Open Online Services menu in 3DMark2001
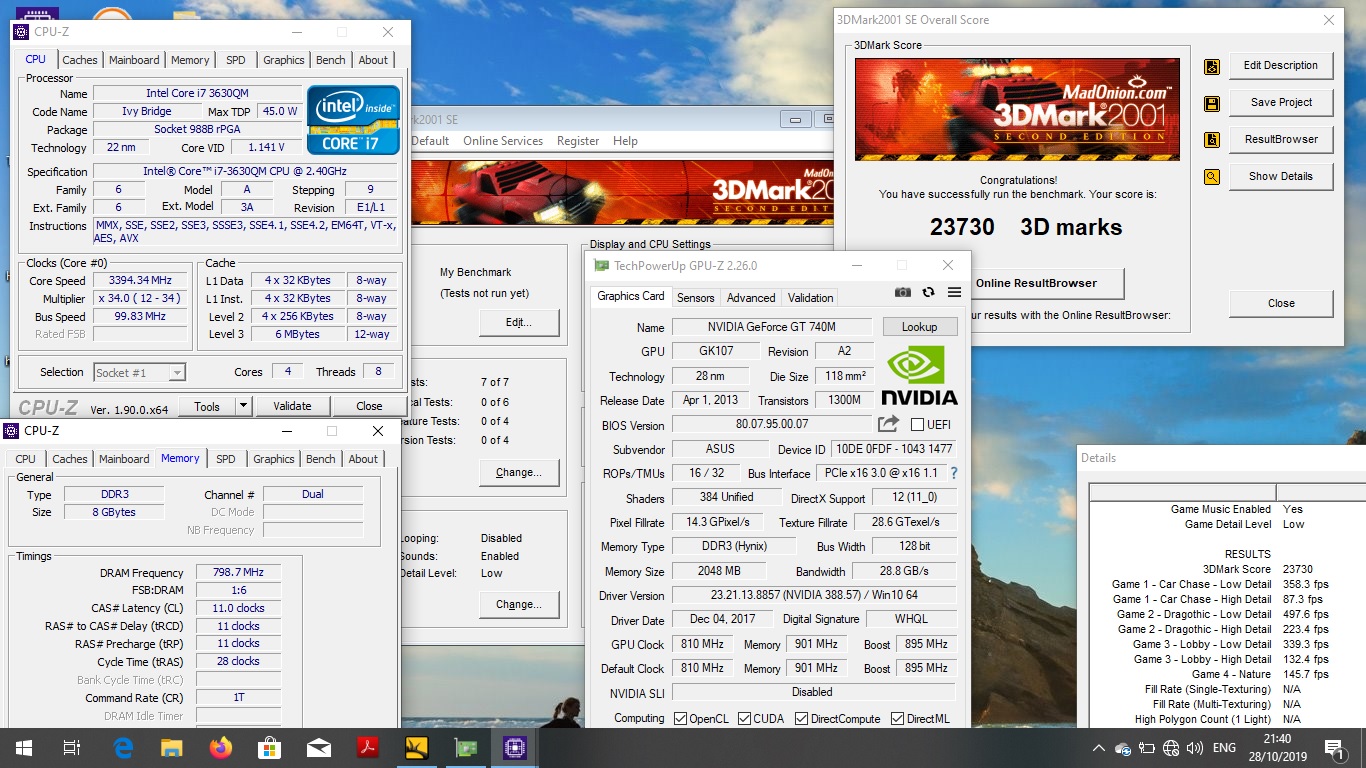This screenshot has height=768, width=1366. point(503,141)
